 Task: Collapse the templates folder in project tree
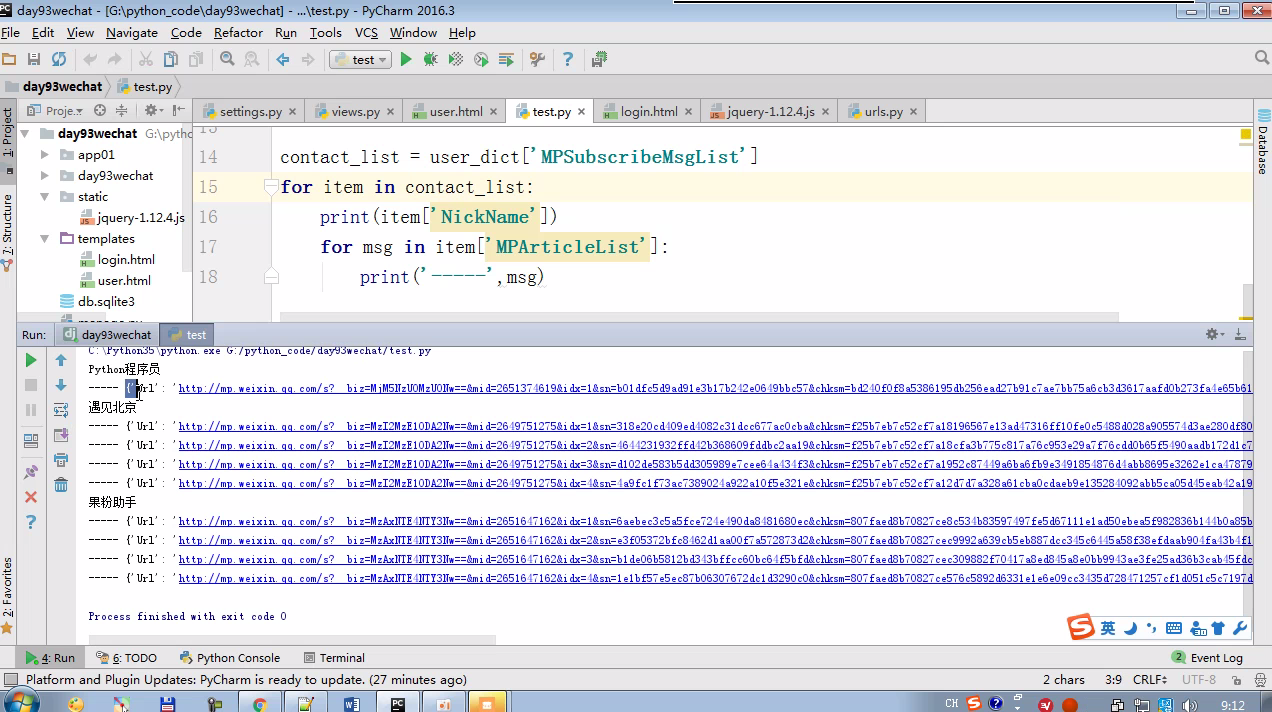tap(45, 239)
